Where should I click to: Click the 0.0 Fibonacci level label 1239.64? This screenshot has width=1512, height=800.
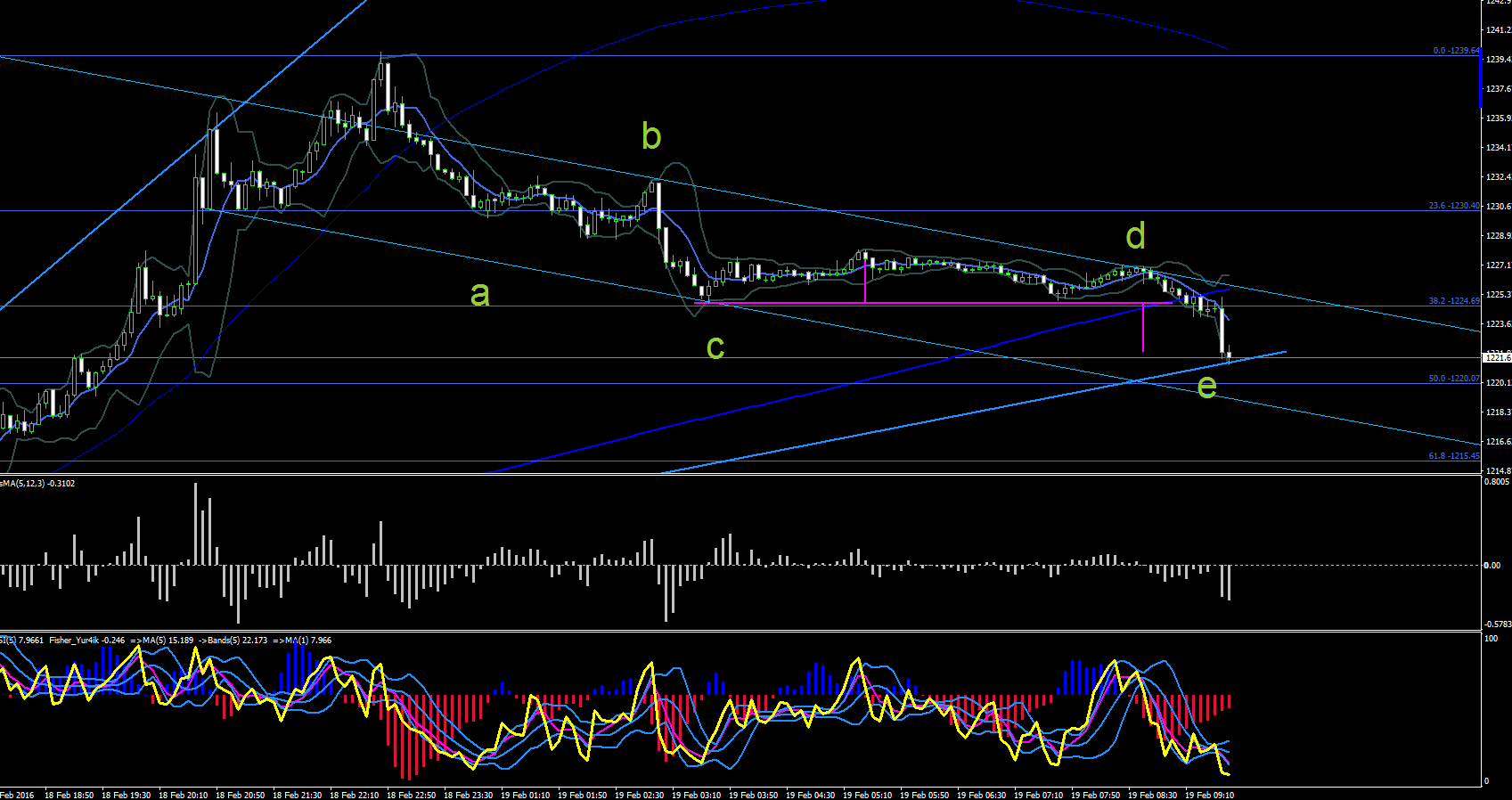tap(1456, 51)
